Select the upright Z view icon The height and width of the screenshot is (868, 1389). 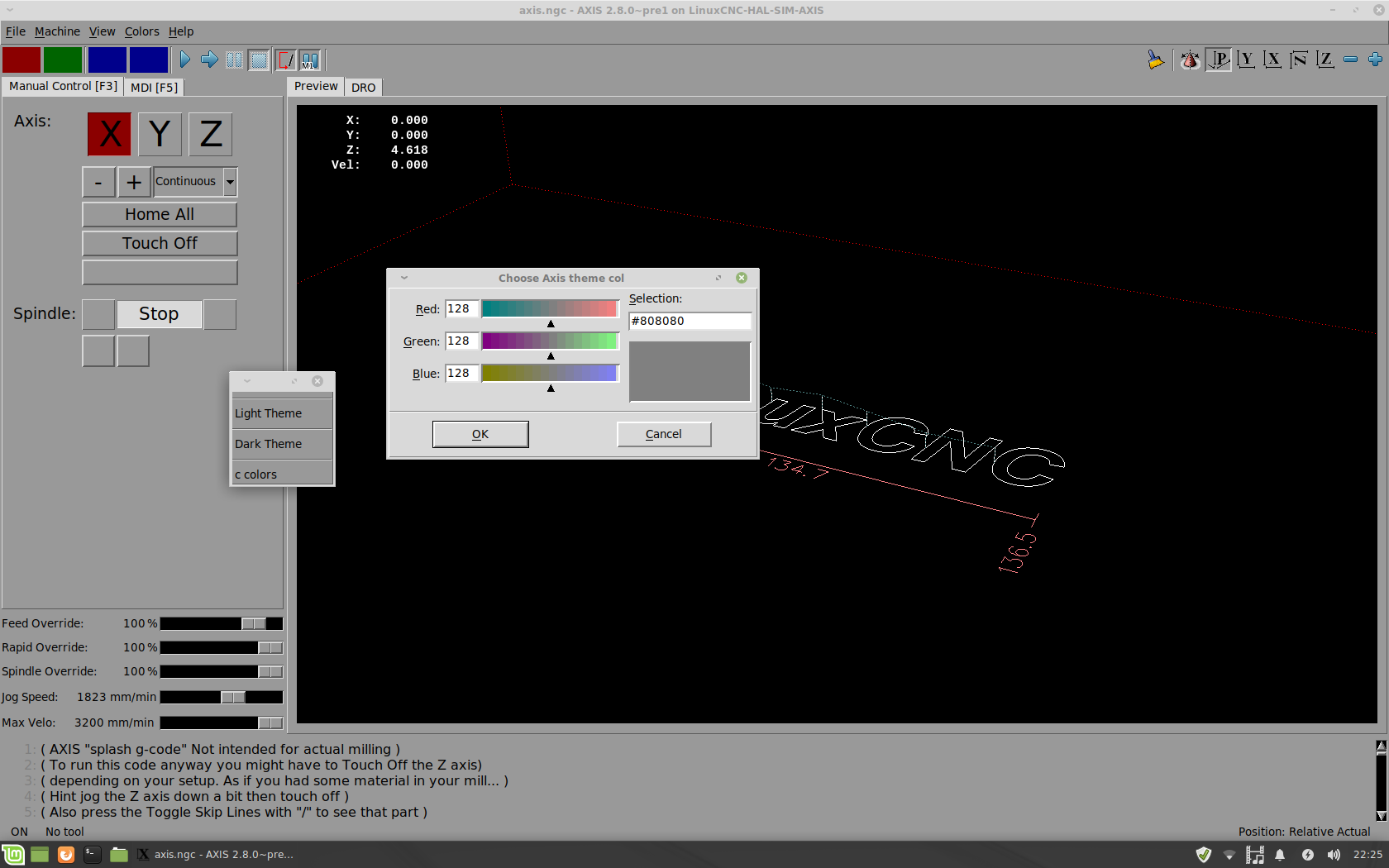tap(1325, 60)
